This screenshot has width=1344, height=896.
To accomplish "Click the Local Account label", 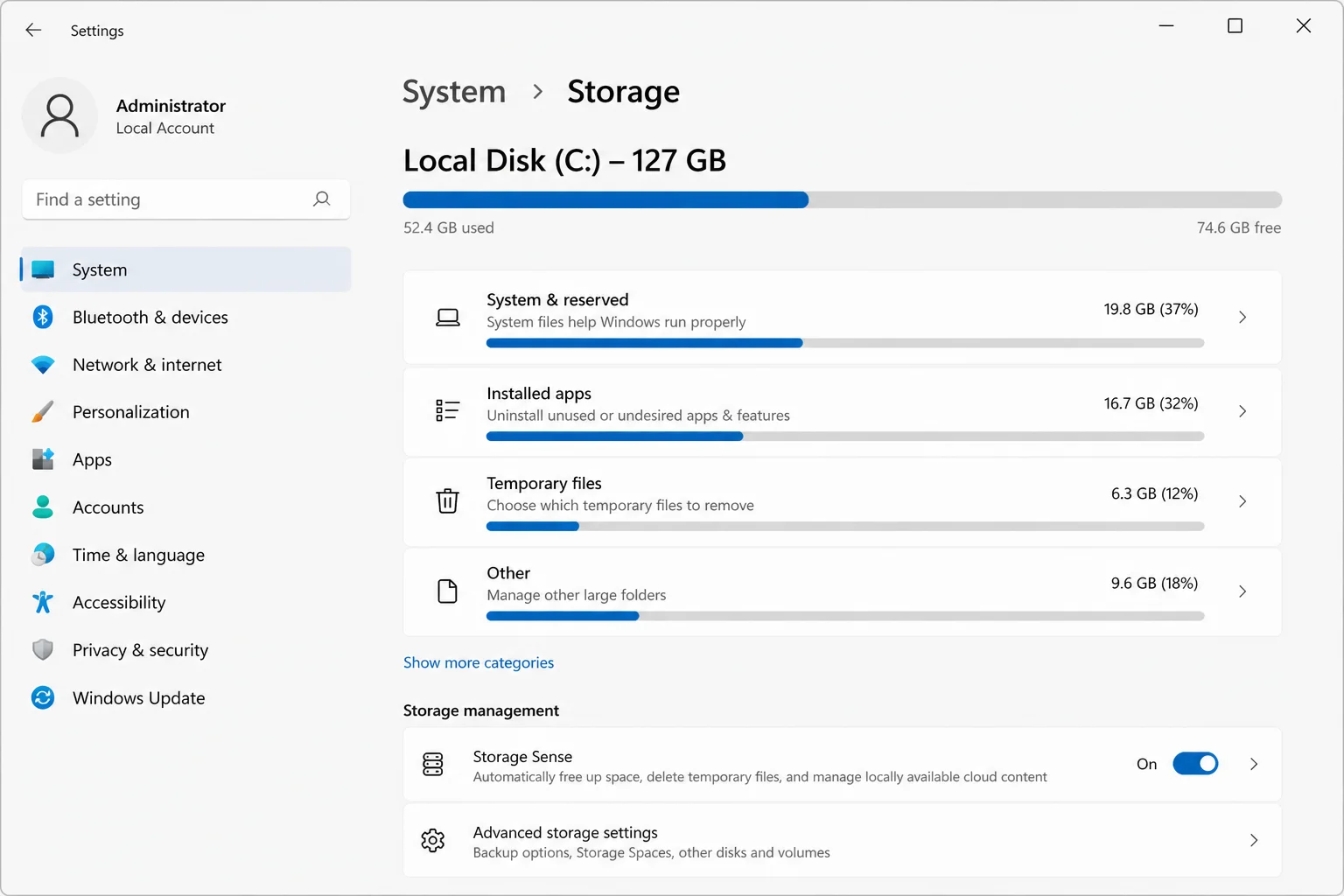I will point(164,128).
